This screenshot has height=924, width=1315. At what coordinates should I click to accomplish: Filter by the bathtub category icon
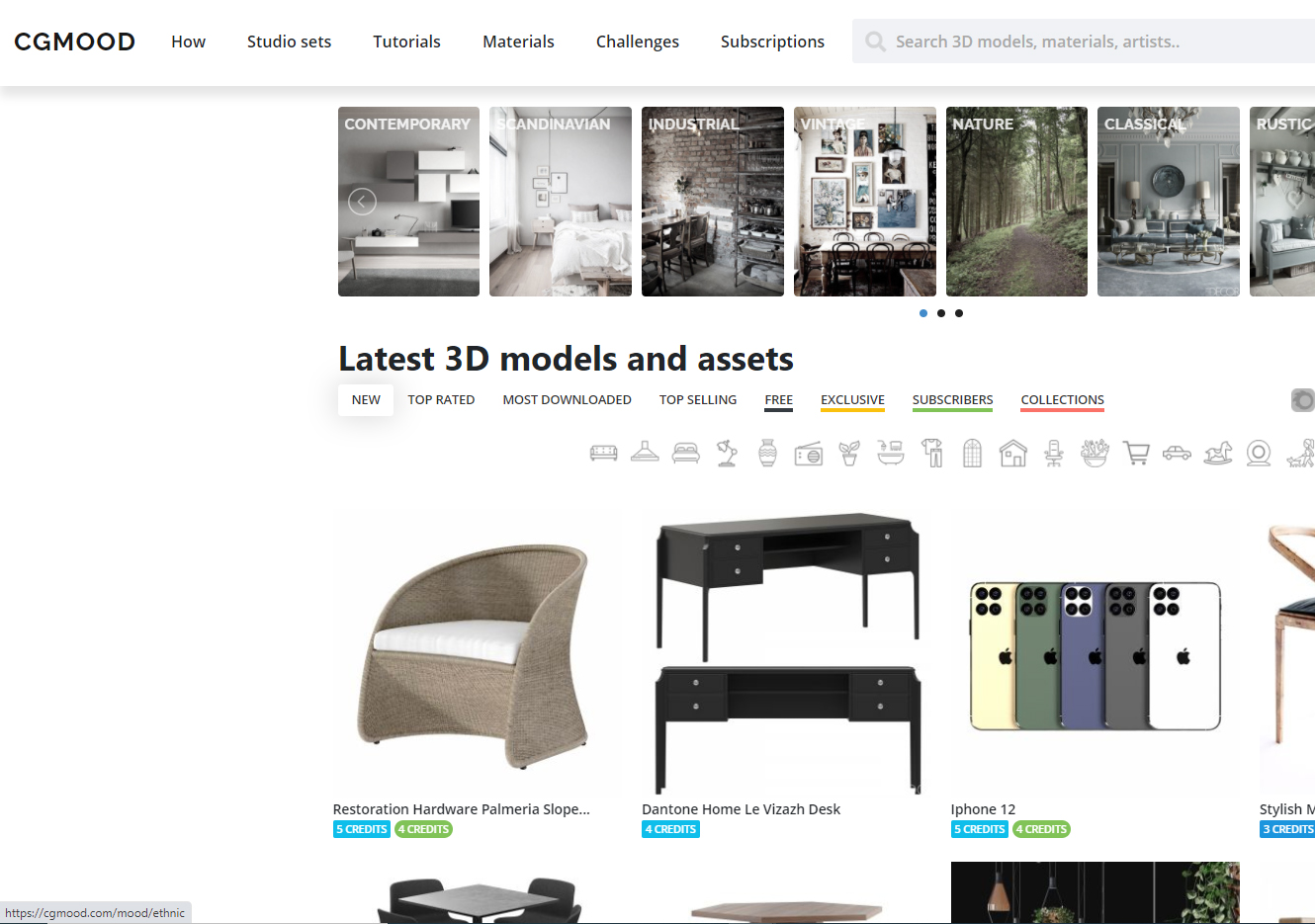891,453
